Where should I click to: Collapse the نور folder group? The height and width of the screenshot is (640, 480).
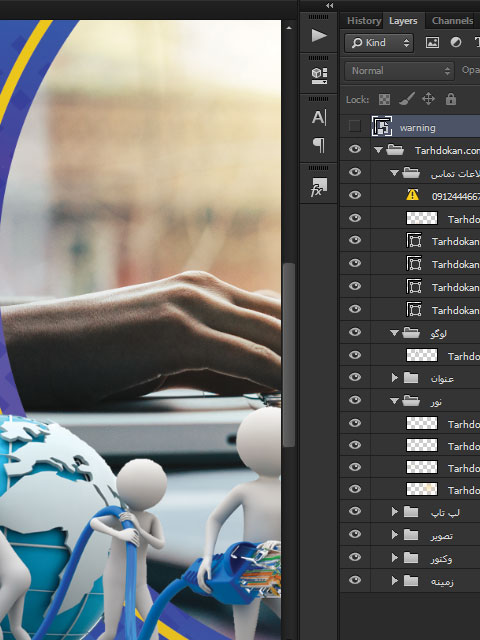pos(394,401)
